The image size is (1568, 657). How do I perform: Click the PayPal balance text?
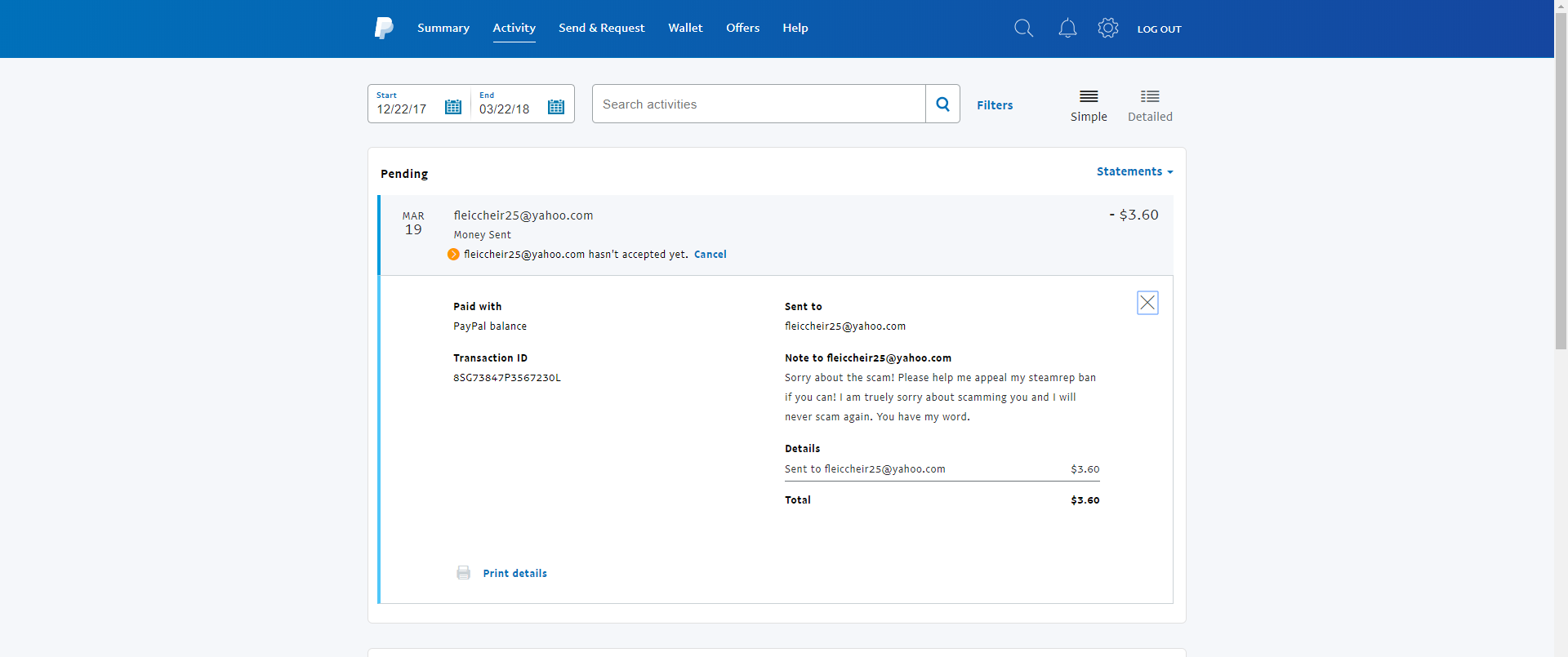(490, 326)
